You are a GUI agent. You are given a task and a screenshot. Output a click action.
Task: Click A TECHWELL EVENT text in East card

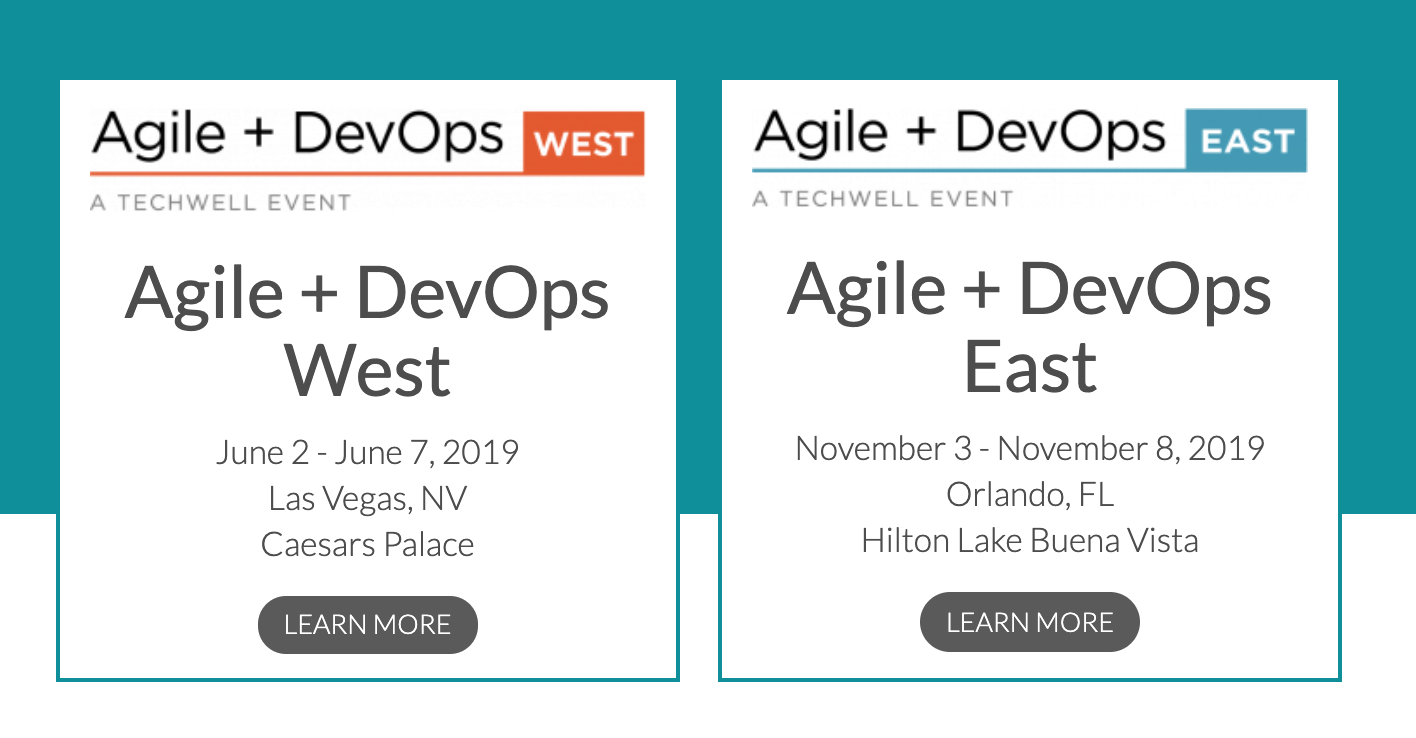coord(883,199)
